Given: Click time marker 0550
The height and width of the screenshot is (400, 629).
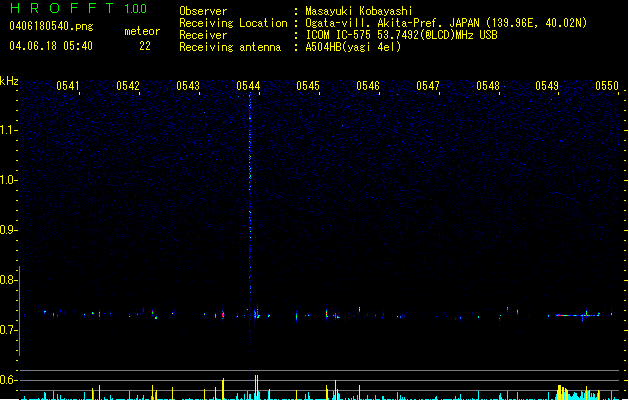Looking at the screenshot, I should [607, 86].
